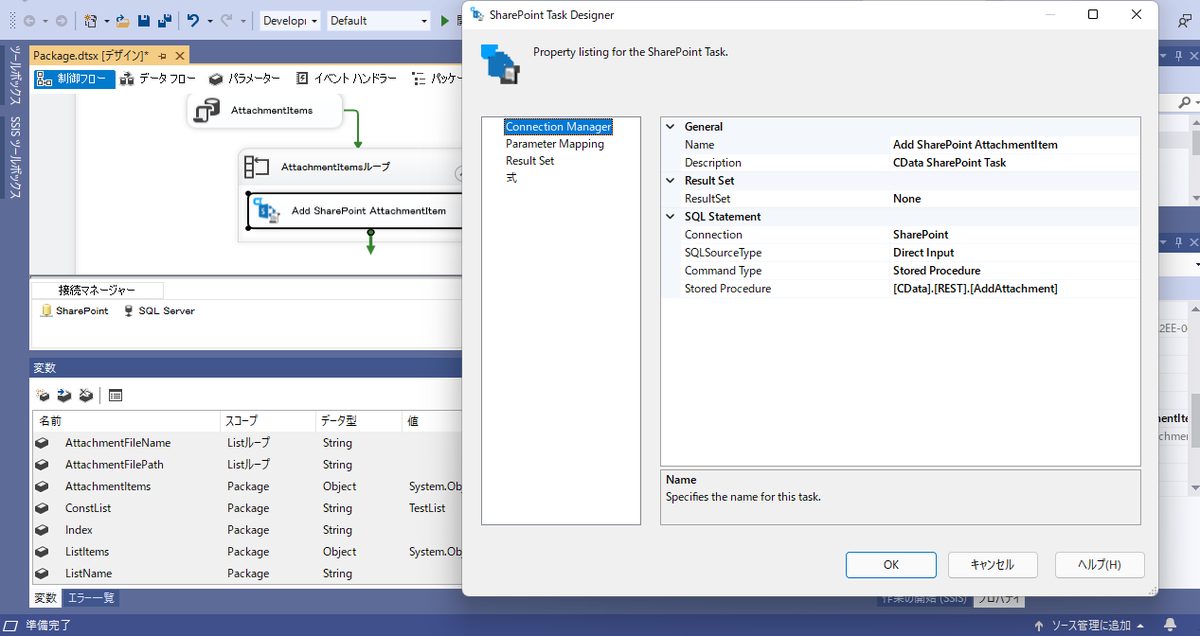Click the OK button
Image resolution: width=1200 pixels, height=636 pixels.
pos(890,565)
